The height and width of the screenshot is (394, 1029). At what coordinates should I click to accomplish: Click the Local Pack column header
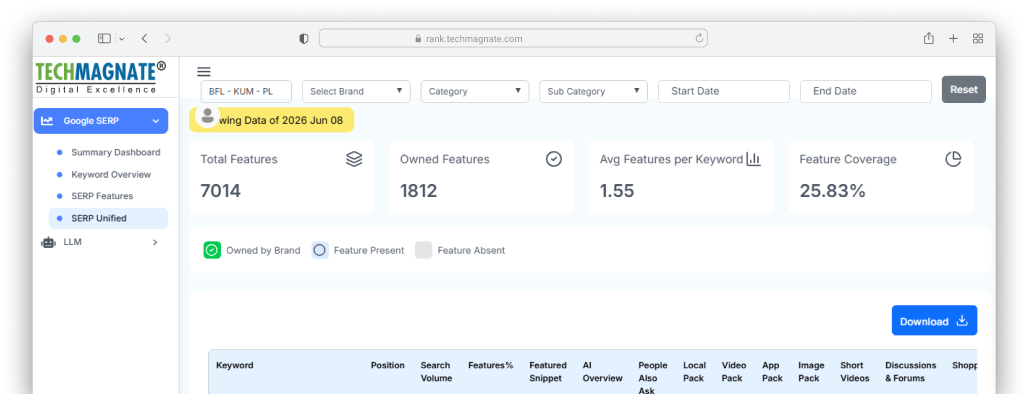point(695,372)
